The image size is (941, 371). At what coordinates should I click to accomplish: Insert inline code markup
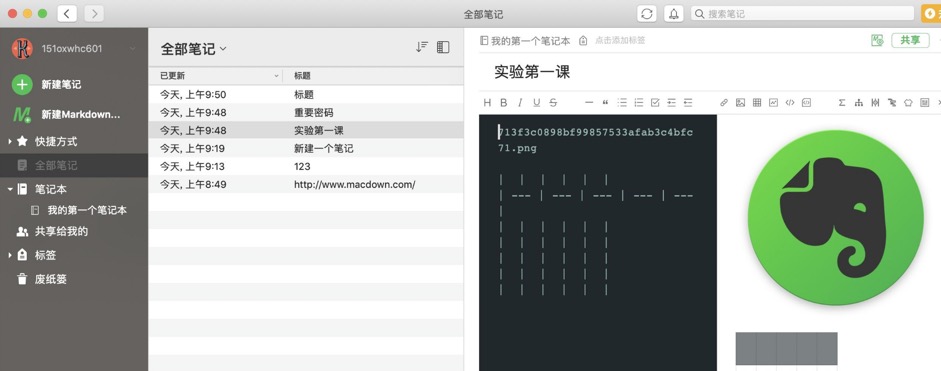(x=790, y=103)
